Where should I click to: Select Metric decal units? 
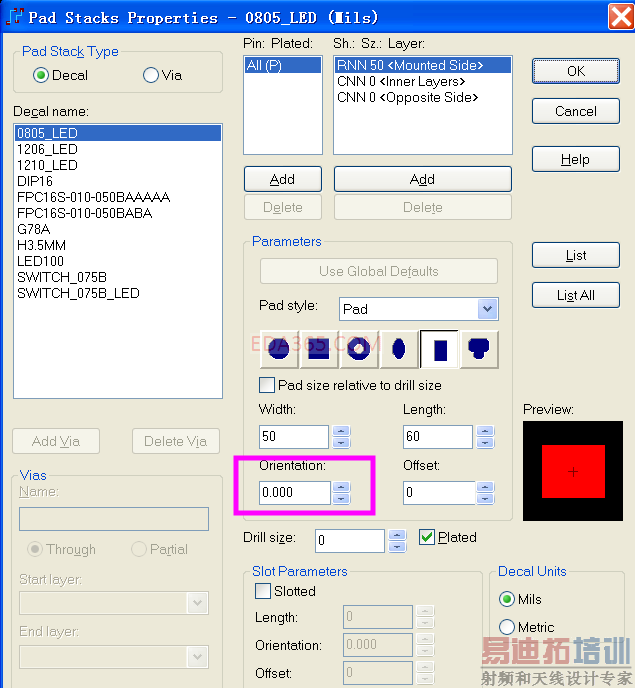(x=507, y=627)
